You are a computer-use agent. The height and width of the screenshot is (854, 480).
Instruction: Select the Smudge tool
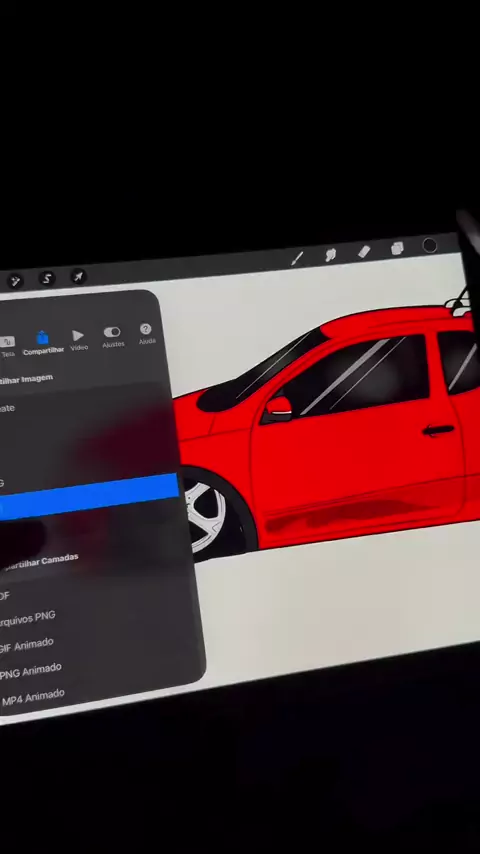pyautogui.click(x=331, y=254)
